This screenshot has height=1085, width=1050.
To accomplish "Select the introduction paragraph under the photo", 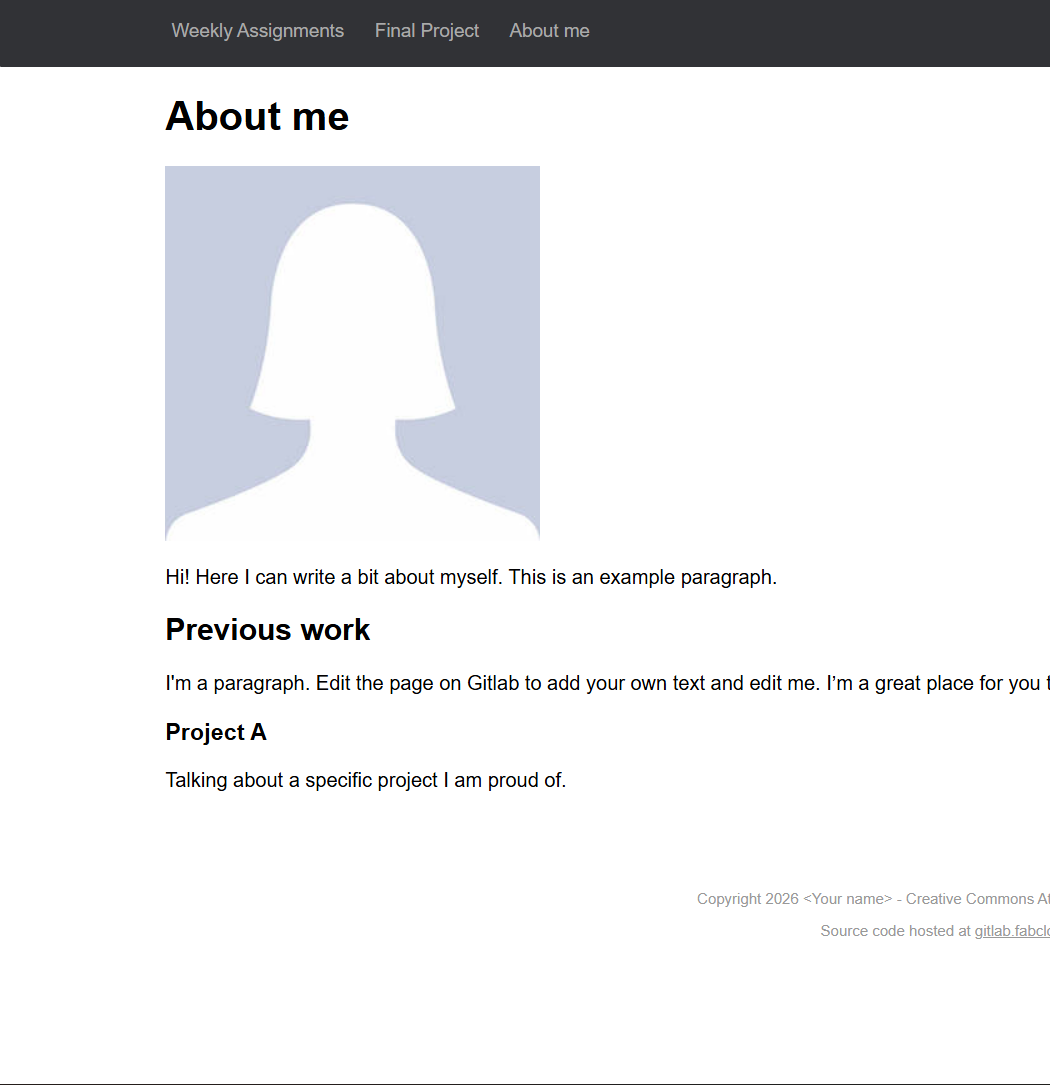I will (x=470, y=577).
